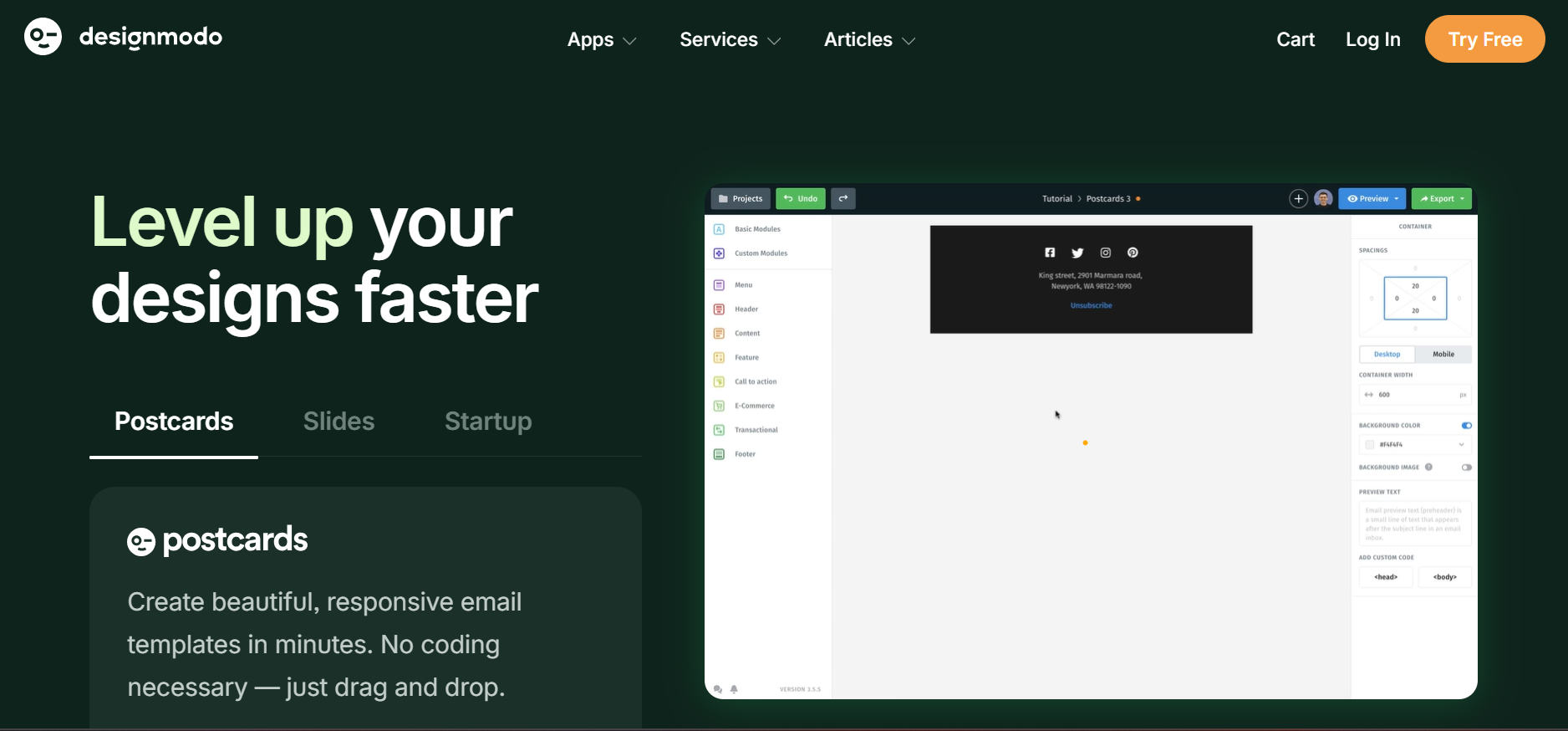Open the Export dropdown arrow

pyautogui.click(x=1462, y=199)
